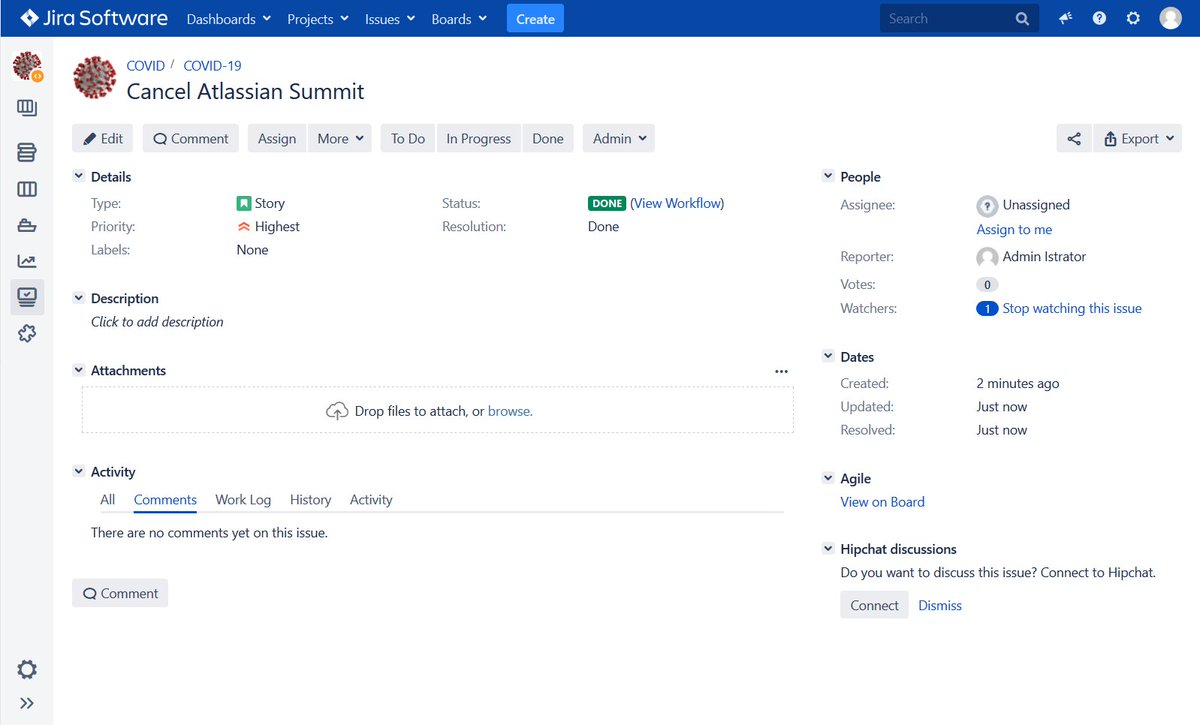Open the View on Board link
Screen dimensions: 1200x725
(x=882, y=502)
